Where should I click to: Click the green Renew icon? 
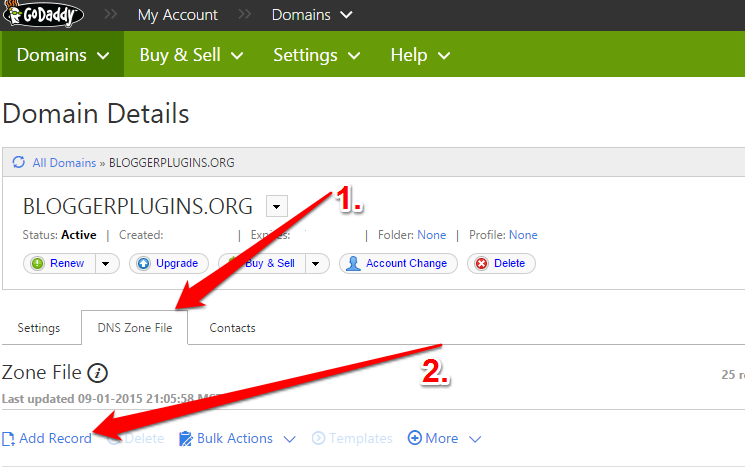click(x=38, y=263)
